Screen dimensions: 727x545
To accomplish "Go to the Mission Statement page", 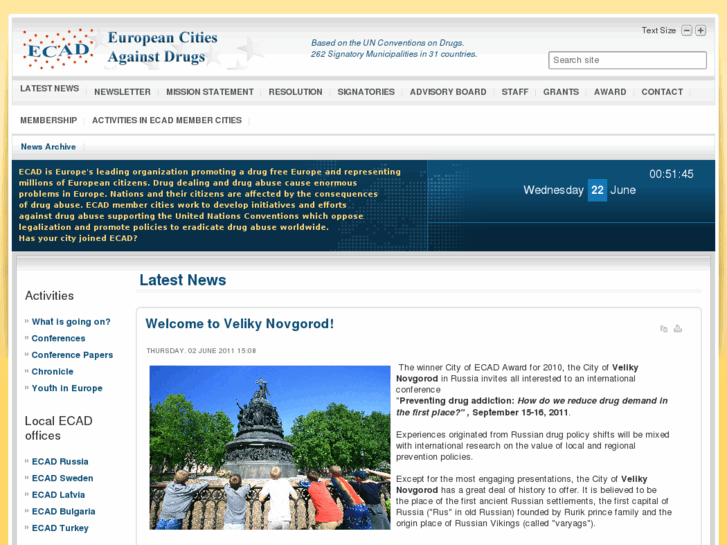I will (x=210, y=92).
